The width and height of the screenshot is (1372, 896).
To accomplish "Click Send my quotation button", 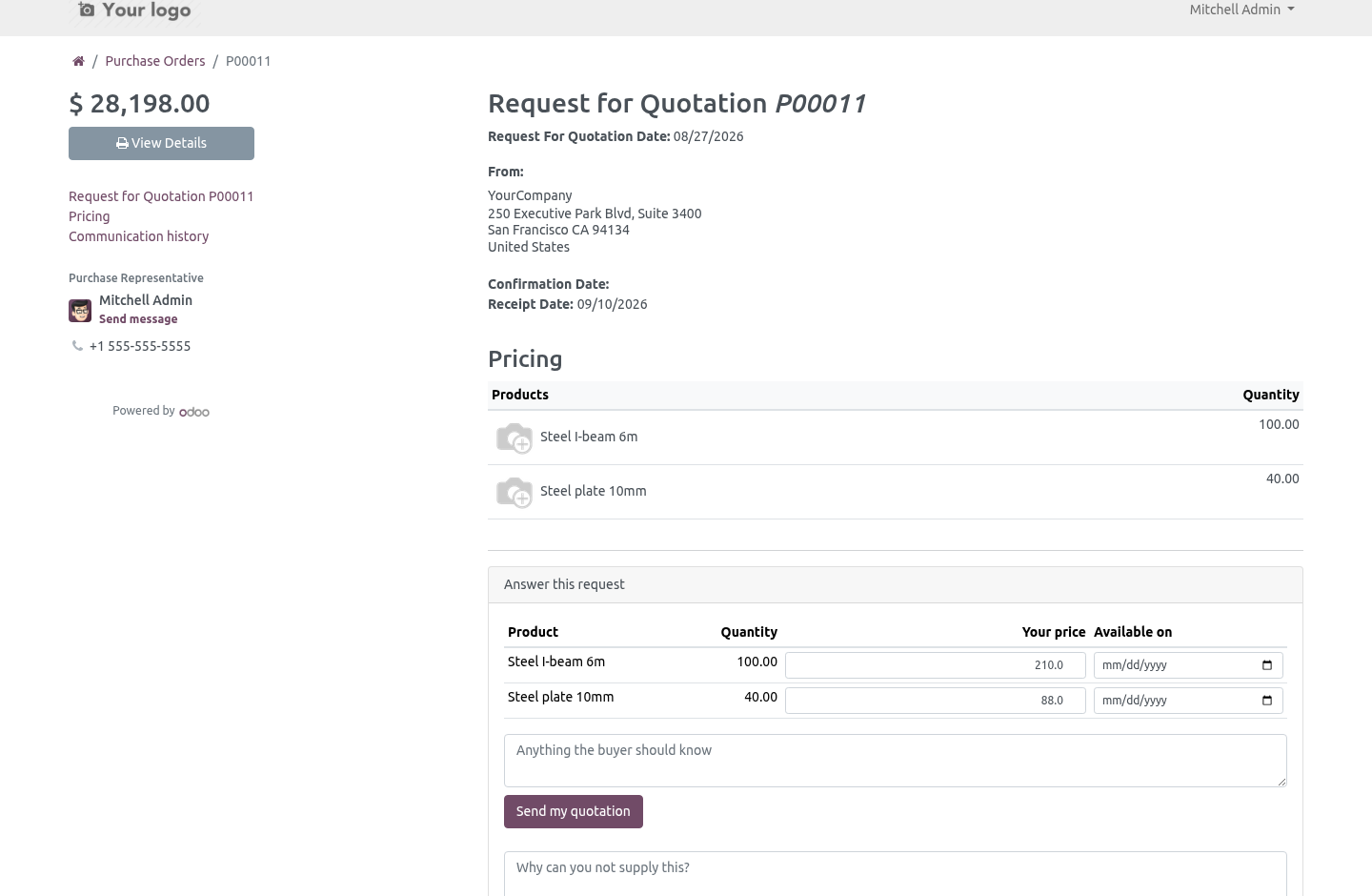I will (574, 812).
